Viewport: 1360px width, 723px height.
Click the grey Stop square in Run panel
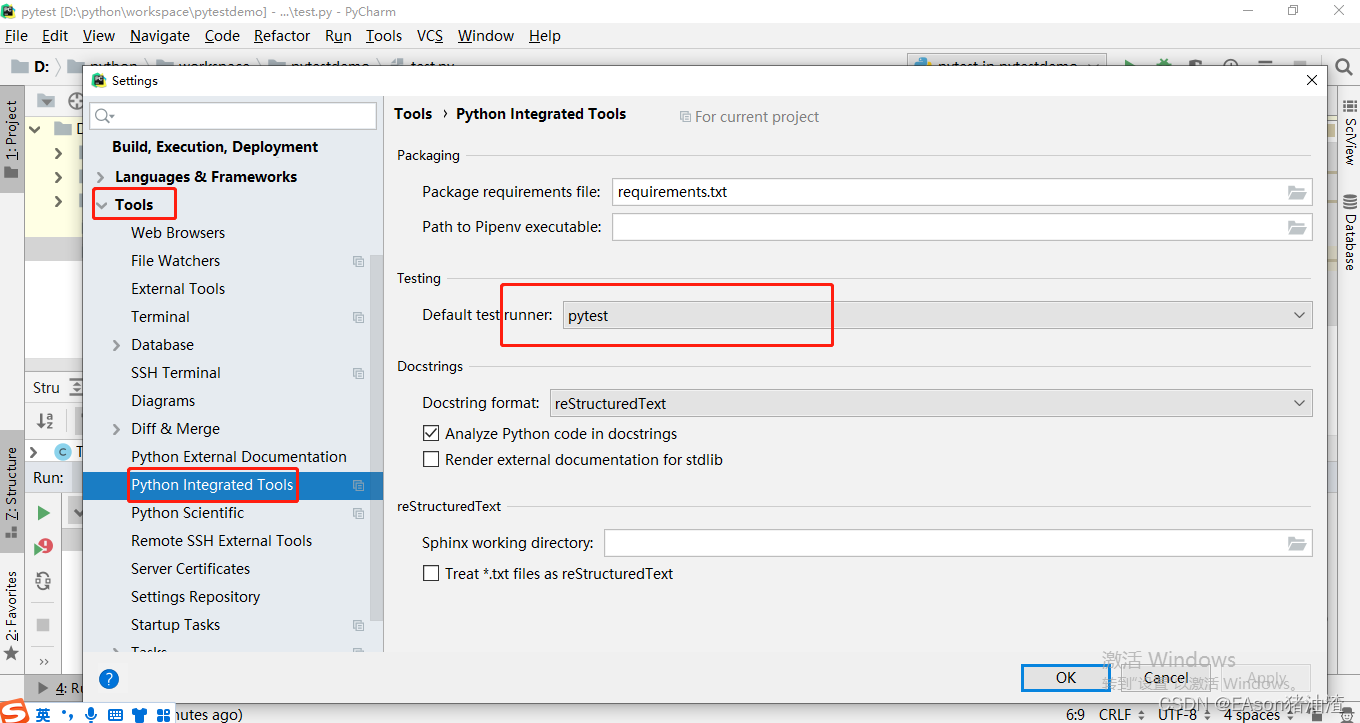point(43,625)
